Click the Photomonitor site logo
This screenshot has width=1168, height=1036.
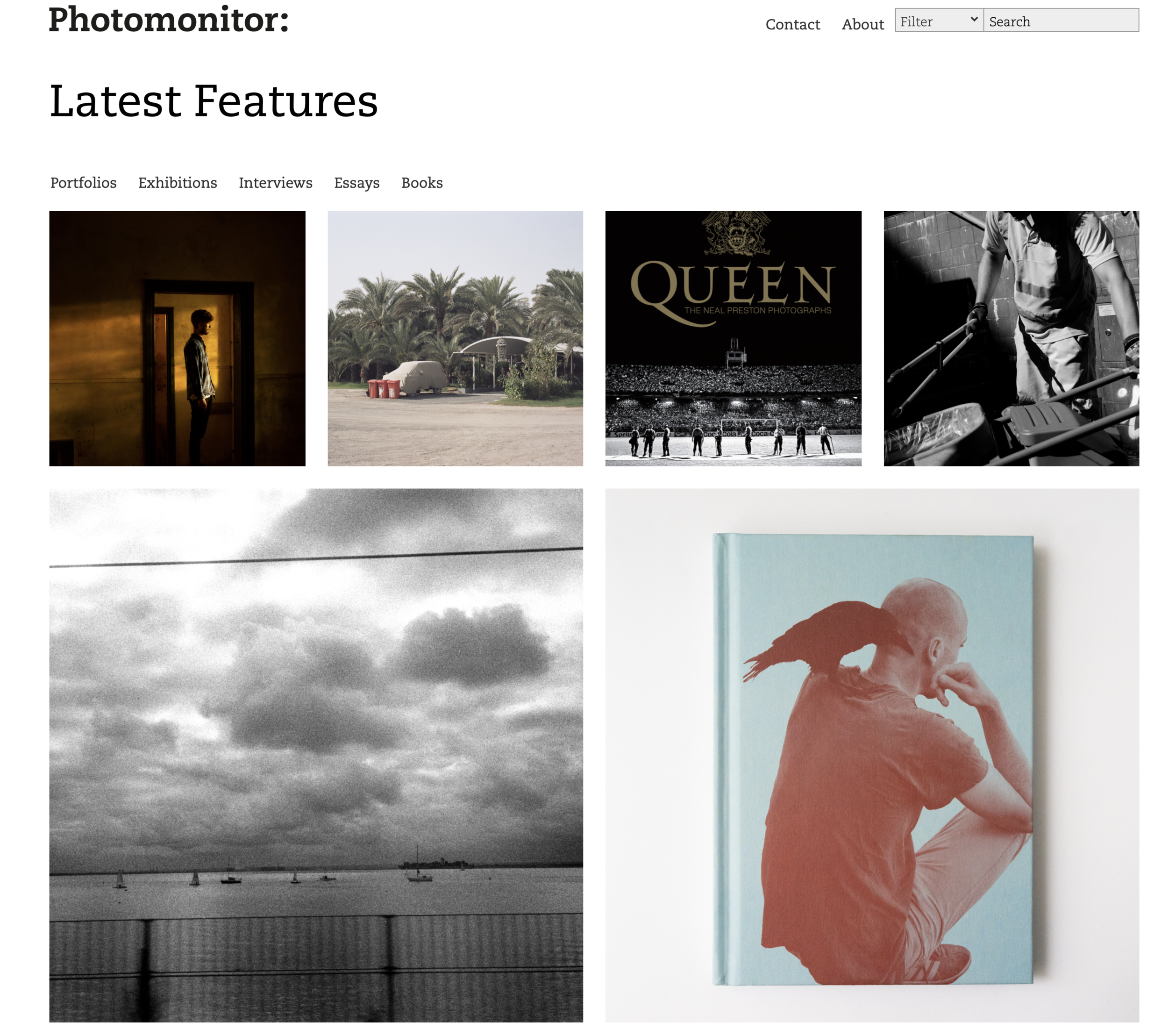pyautogui.click(x=169, y=20)
